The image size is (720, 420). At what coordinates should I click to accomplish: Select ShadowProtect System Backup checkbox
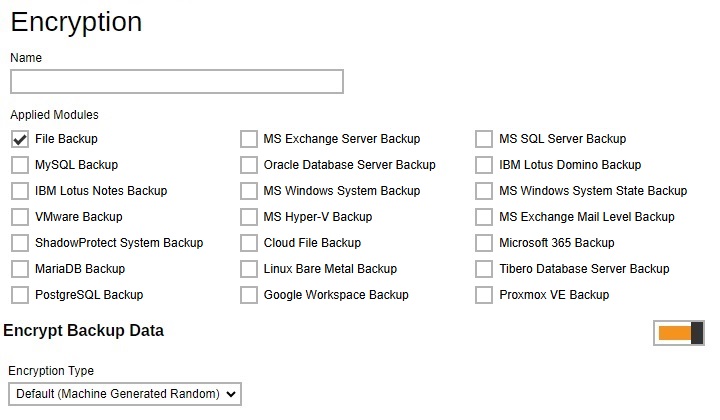[x=20, y=243]
